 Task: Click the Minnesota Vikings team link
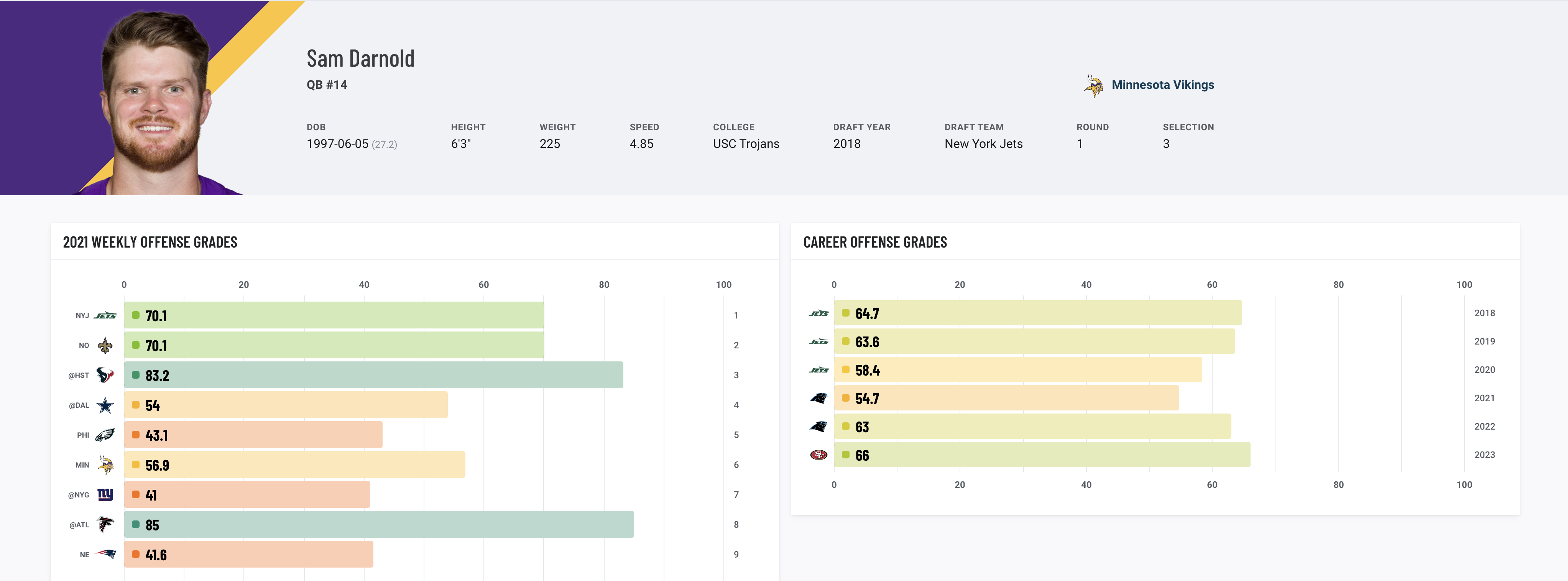point(1162,85)
